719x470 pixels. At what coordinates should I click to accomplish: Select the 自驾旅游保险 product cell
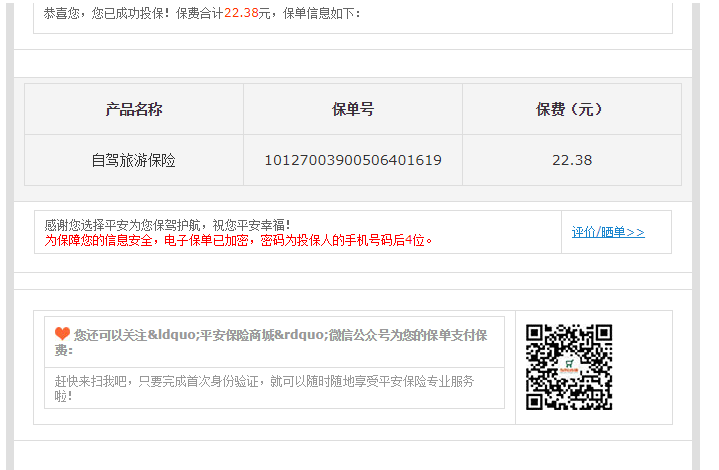click(x=134, y=160)
